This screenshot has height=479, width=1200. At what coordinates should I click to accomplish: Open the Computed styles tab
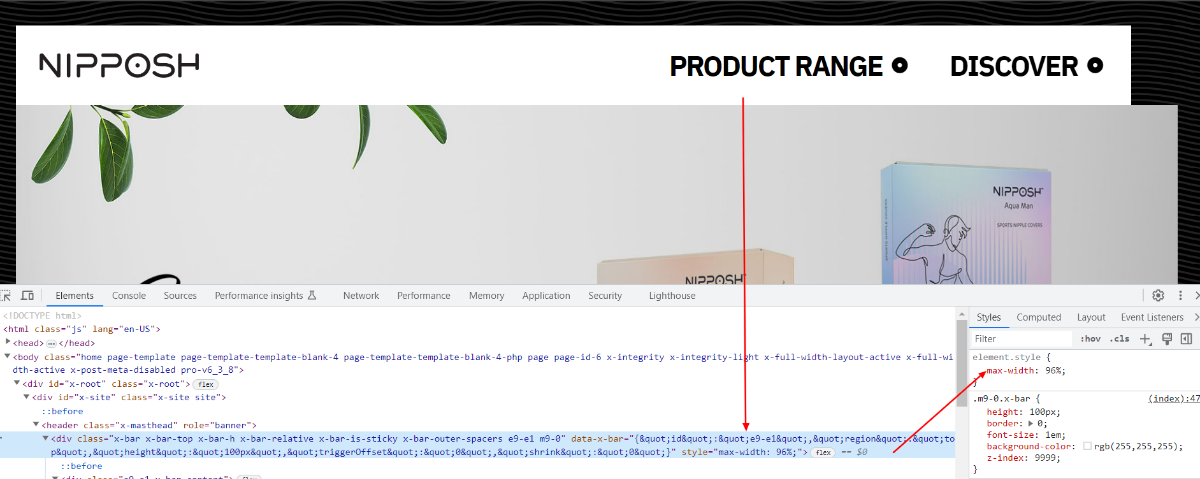click(1038, 317)
